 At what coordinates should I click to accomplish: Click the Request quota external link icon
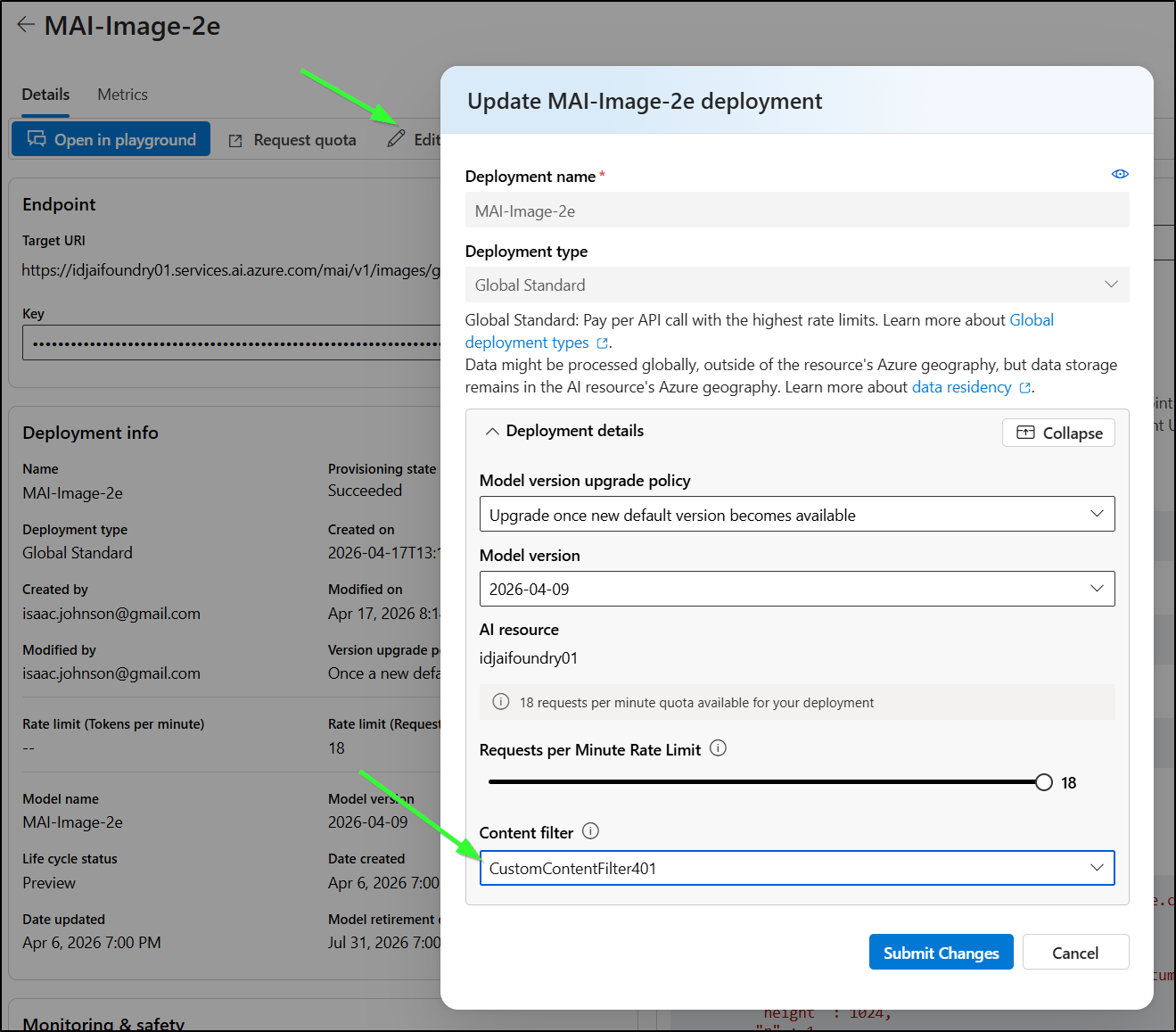click(x=235, y=141)
